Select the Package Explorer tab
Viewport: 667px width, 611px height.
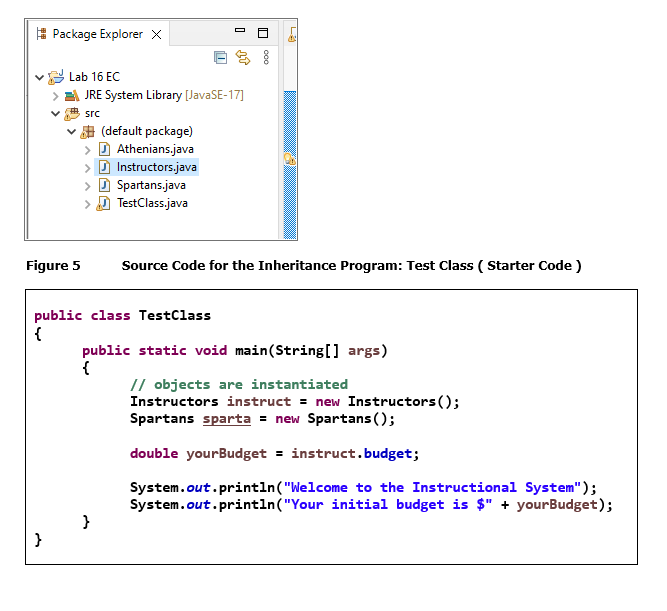click(97, 34)
